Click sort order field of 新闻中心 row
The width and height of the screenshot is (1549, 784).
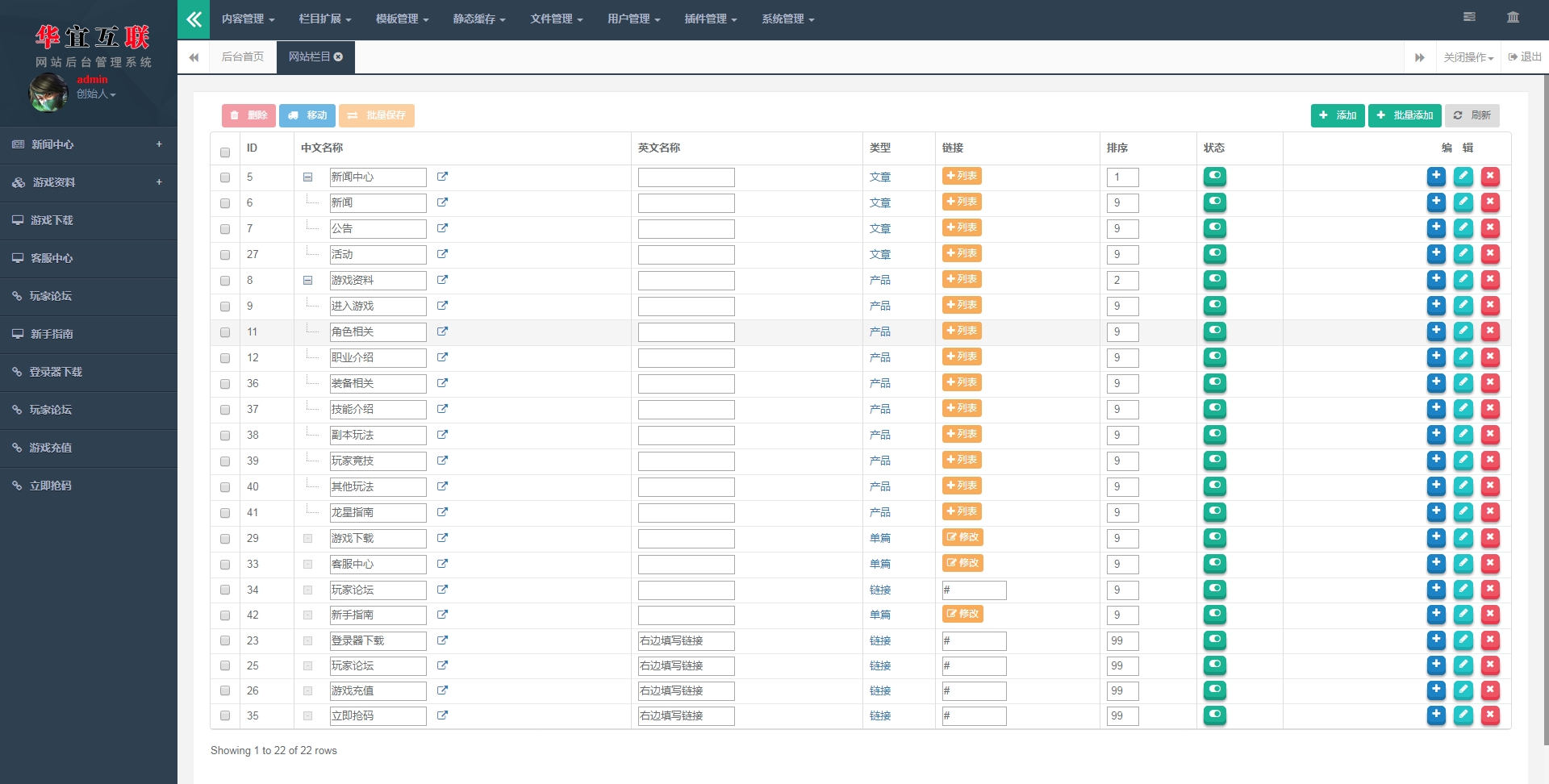[x=1122, y=177]
